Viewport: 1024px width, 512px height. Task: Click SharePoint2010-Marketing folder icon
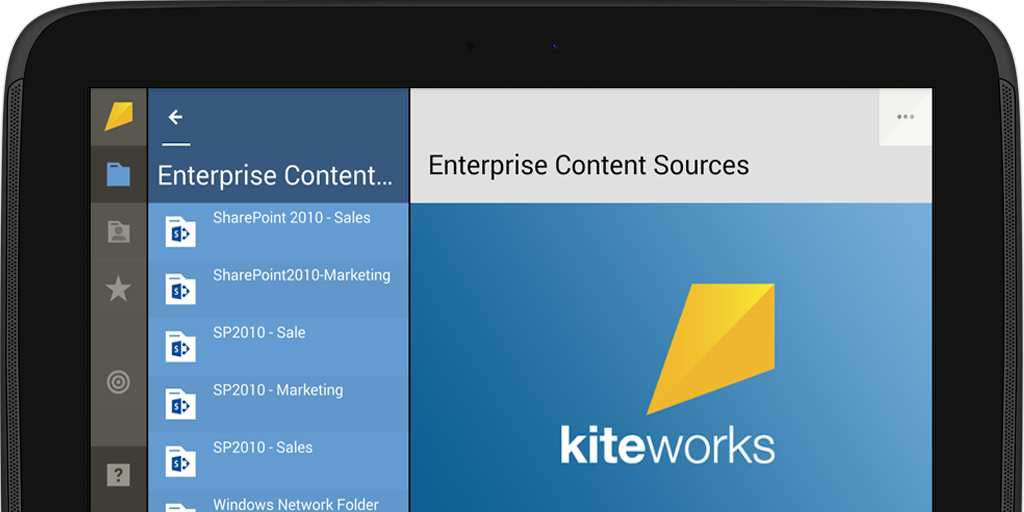(180, 290)
